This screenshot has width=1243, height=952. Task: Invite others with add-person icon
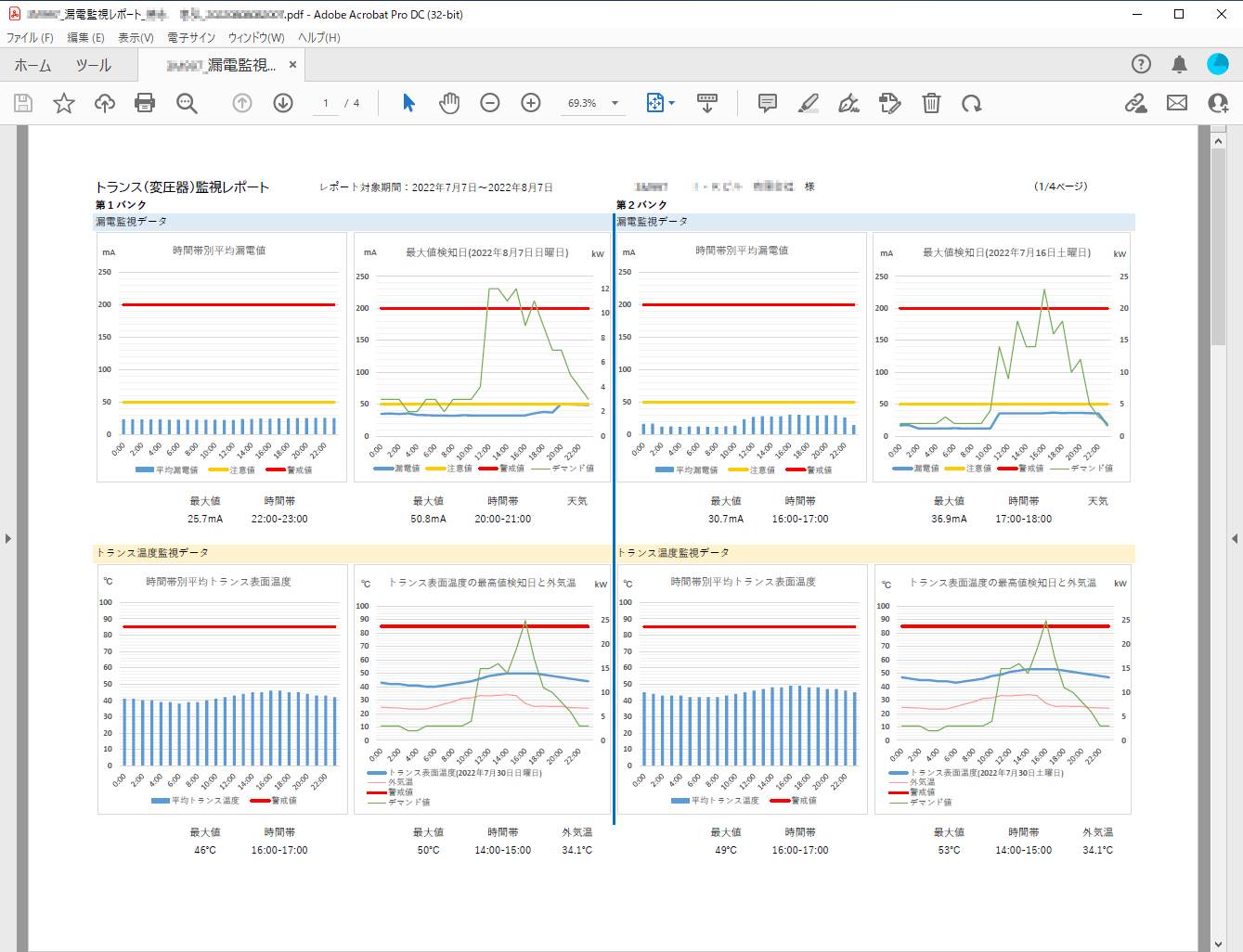click(1218, 103)
